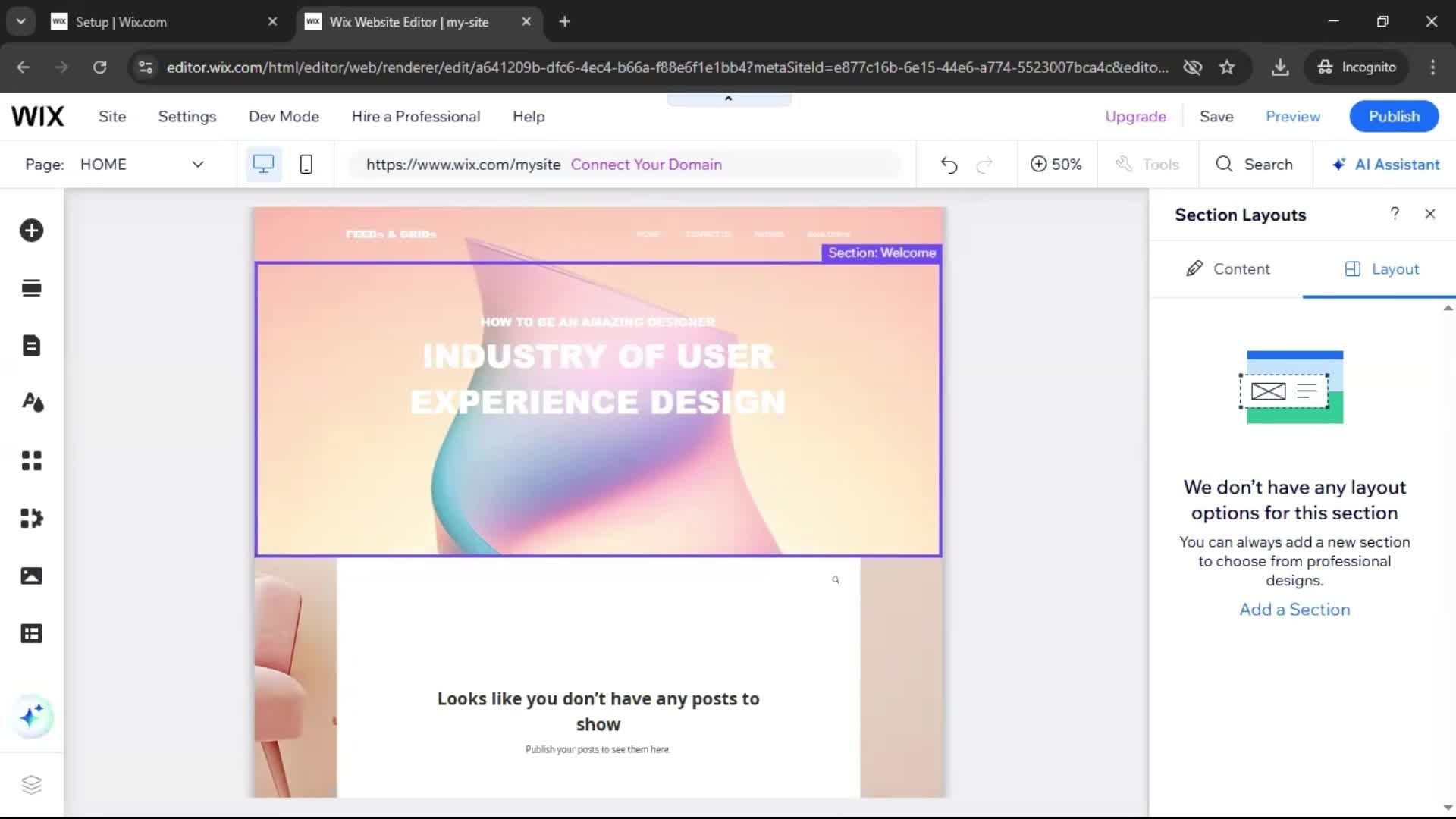Open the Add Elements plus icon
The height and width of the screenshot is (819, 1456).
click(31, 231)
